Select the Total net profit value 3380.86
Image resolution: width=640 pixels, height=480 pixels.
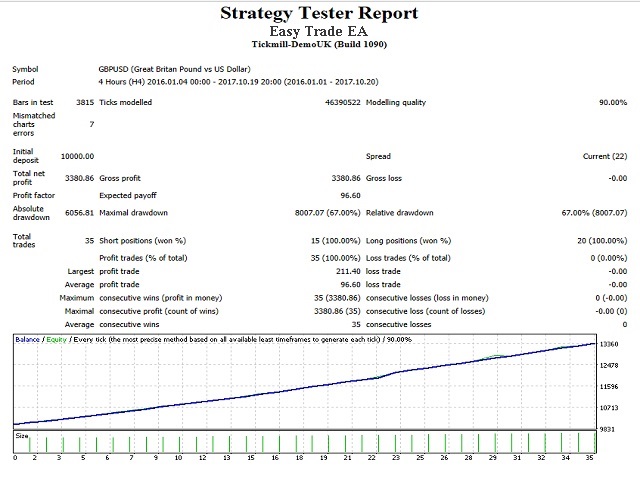point(80,178)
